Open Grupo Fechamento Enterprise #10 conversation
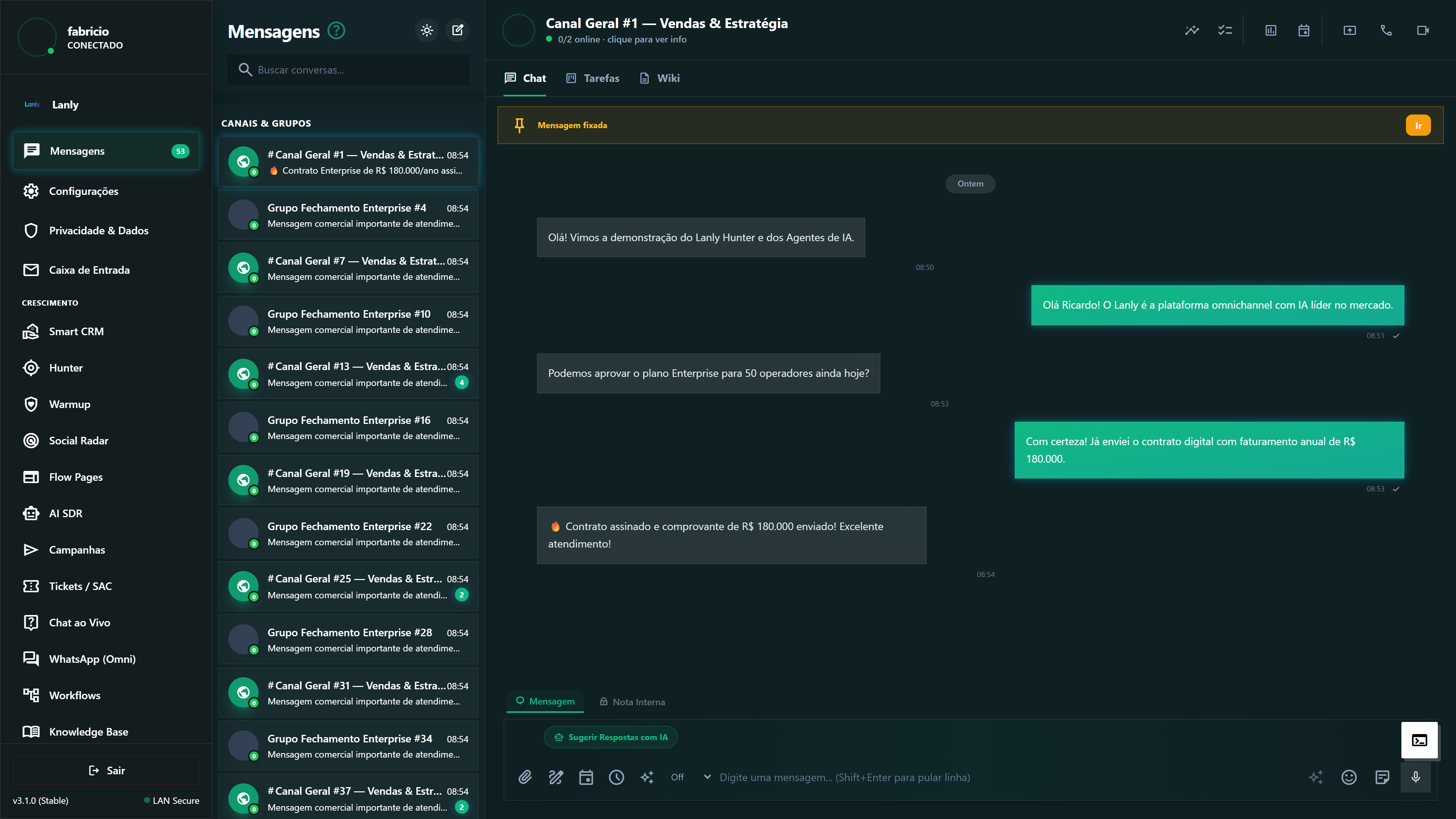Screen dimensions: 1456x819 point(348,322)
